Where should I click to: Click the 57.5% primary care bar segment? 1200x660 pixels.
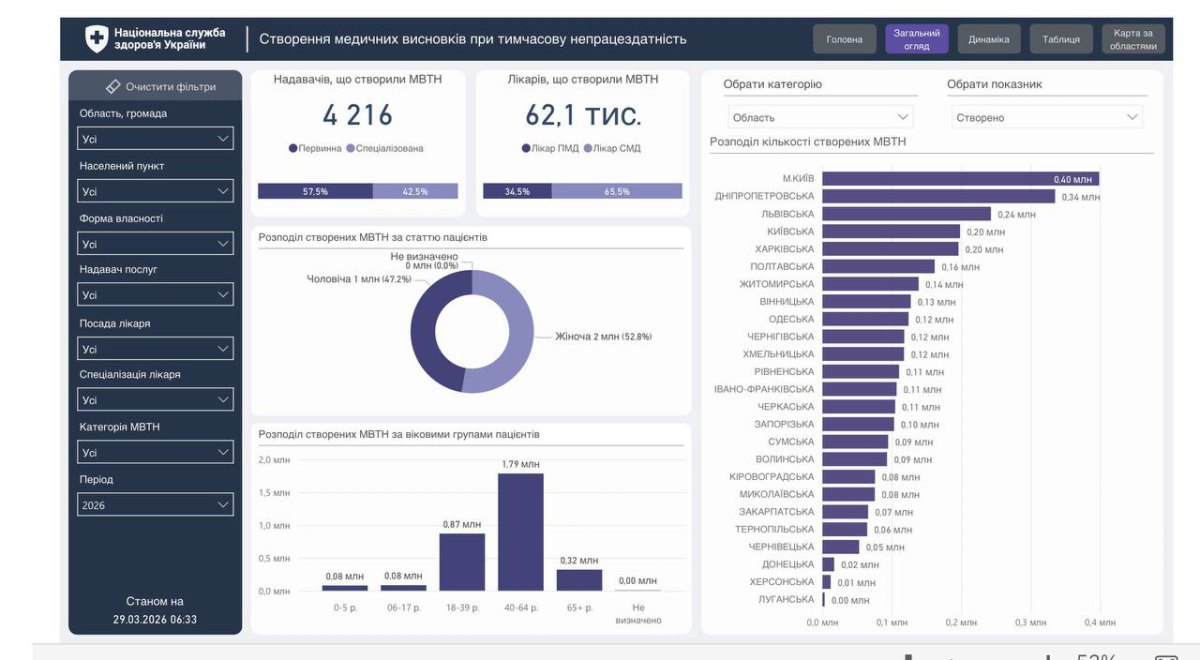pyautogui.click(x=315, y=191)
